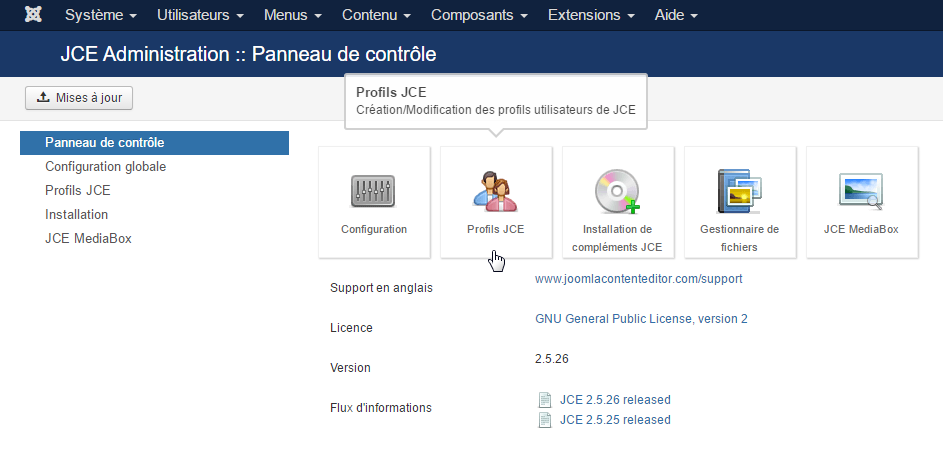Open the Gestionnaire de fichiers icon
Viewport: 943px width, 459px height.
739,191
